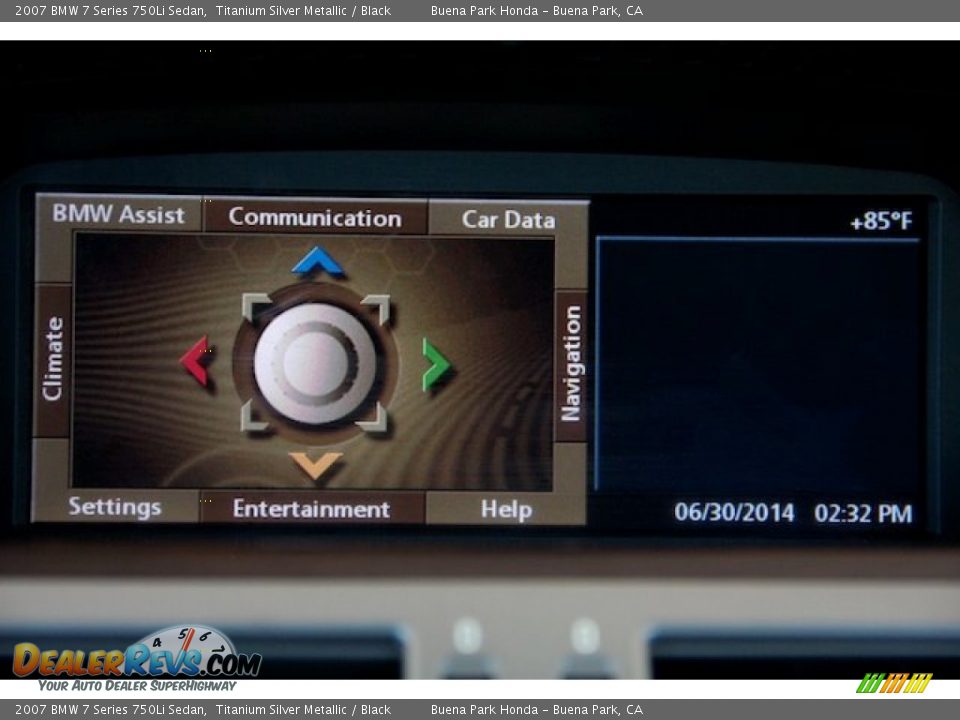Open the Settings menu

point(115,507)
